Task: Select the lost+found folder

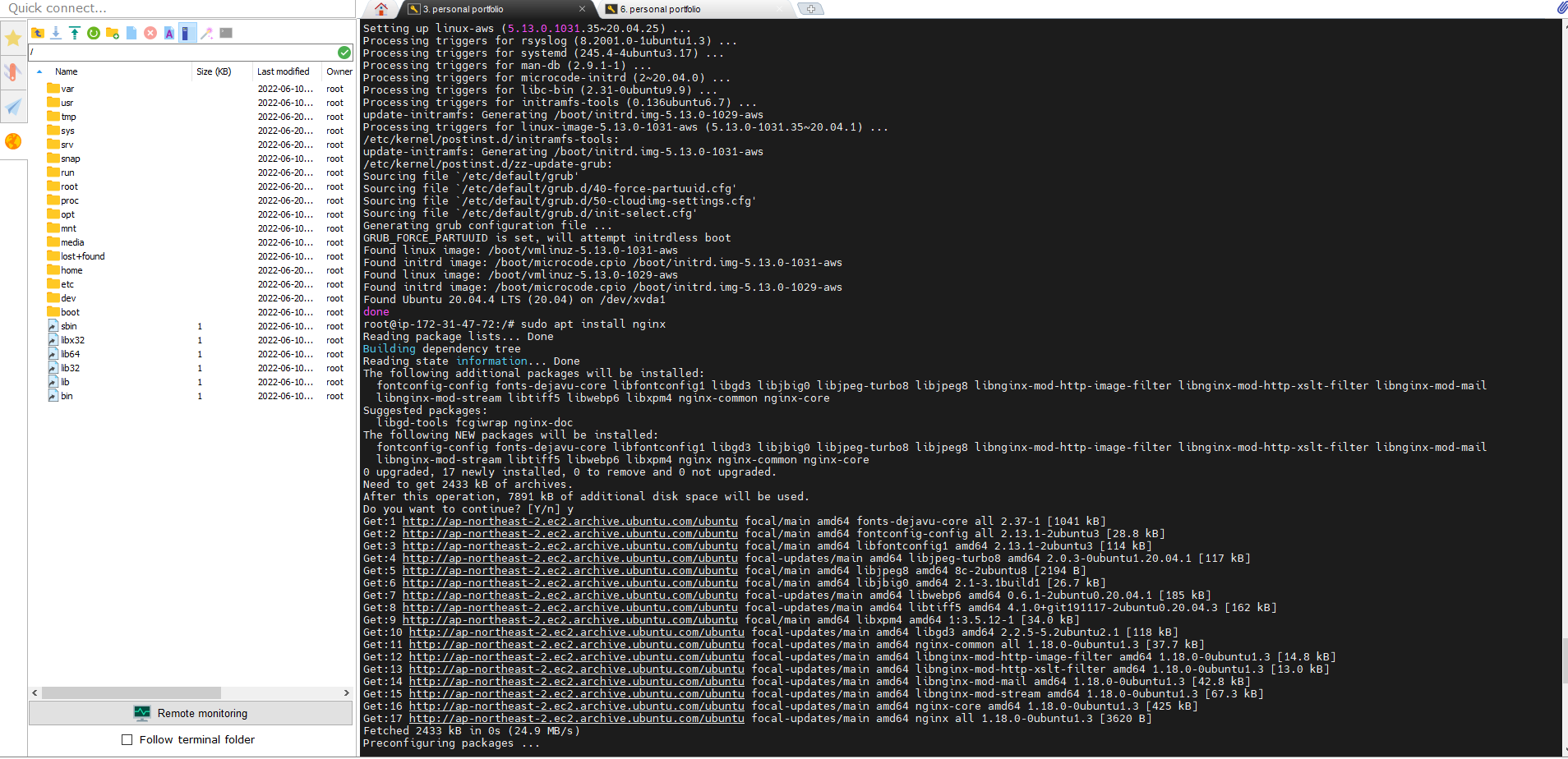Action: tap(83, 256)
